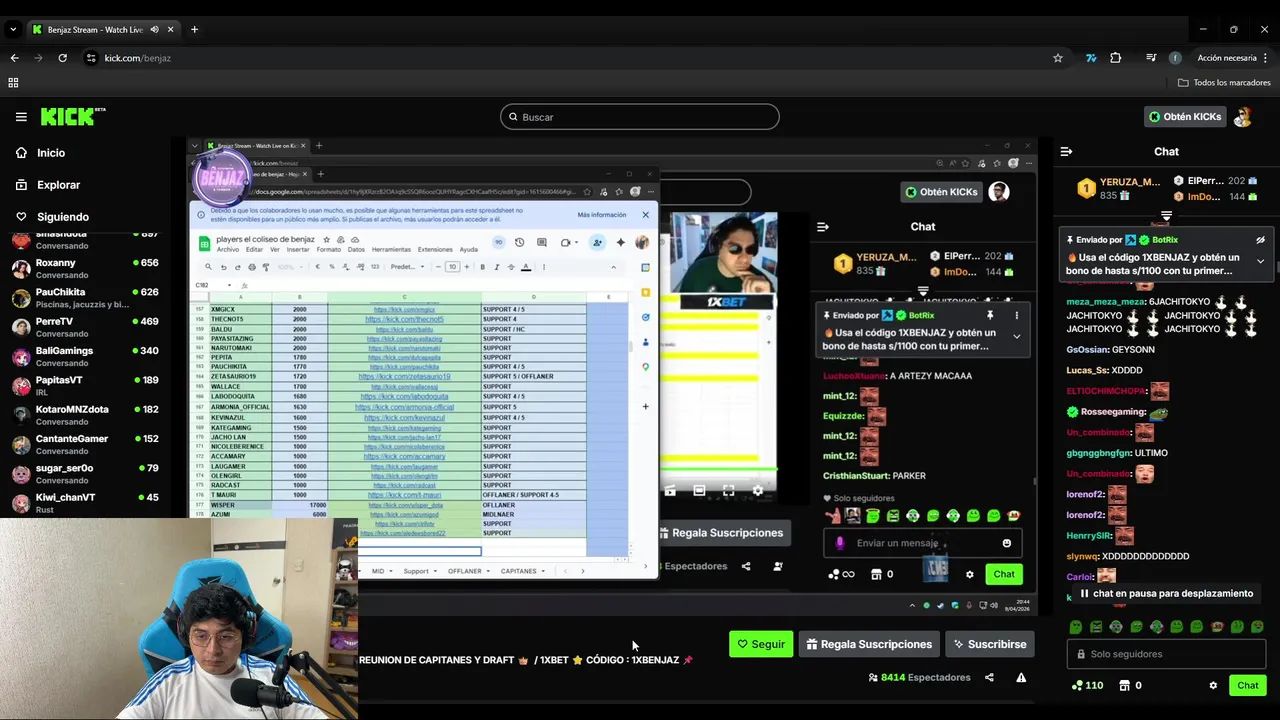Open Kiwi_chanVT channel in sidebar
Viewport: 1280px width, 720px height.
(86, 502)
